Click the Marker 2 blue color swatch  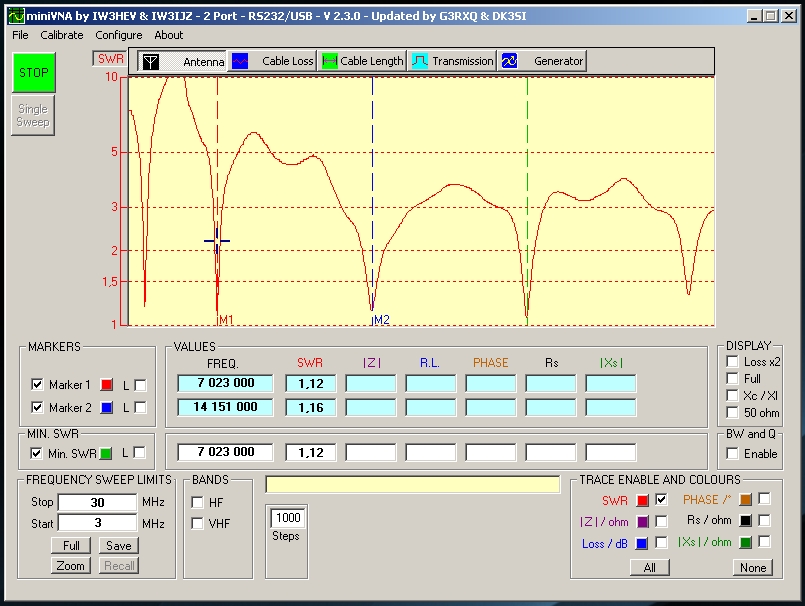(x=107, y=408)
